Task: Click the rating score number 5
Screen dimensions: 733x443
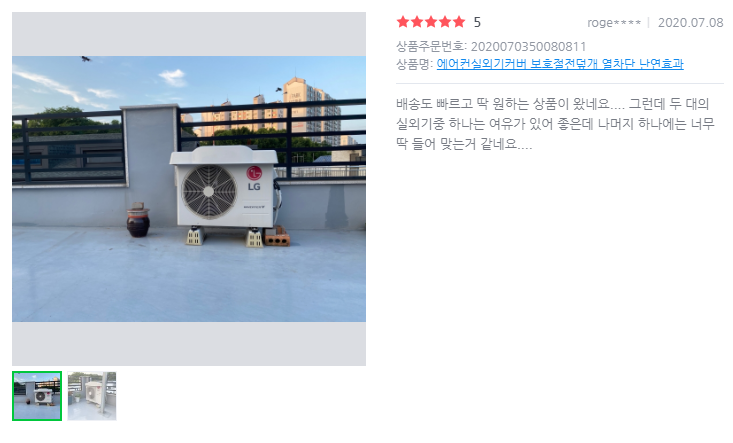Action: pyautogui.click(x=477, y=22)
